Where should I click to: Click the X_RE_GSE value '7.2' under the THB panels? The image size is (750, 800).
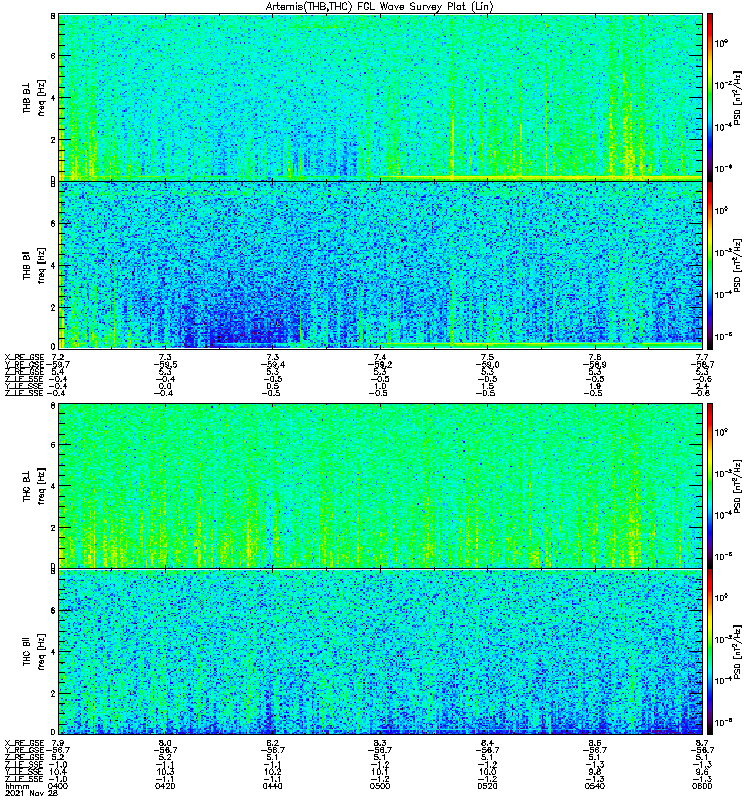(58, 357)
